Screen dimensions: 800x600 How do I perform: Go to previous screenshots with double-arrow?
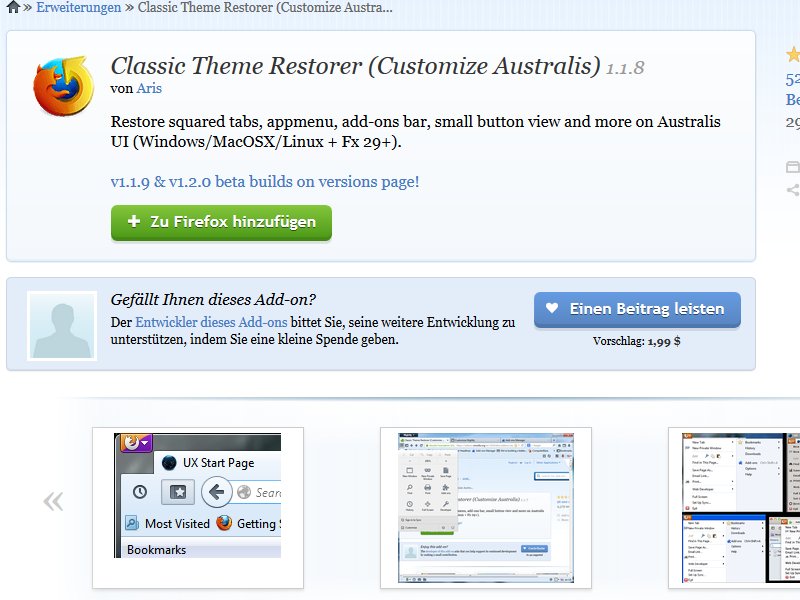coord(53,501)
